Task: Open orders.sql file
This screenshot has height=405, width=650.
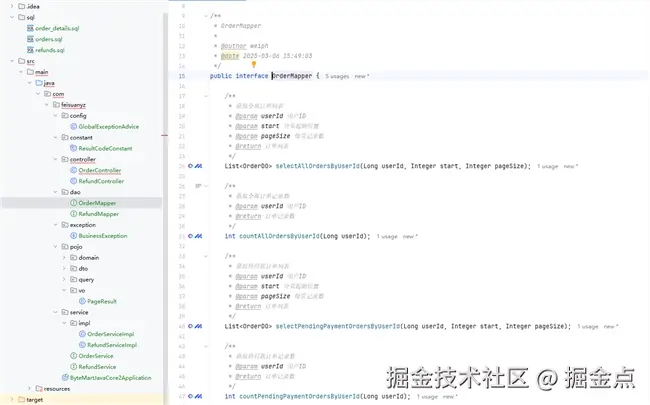Action: 49,39
